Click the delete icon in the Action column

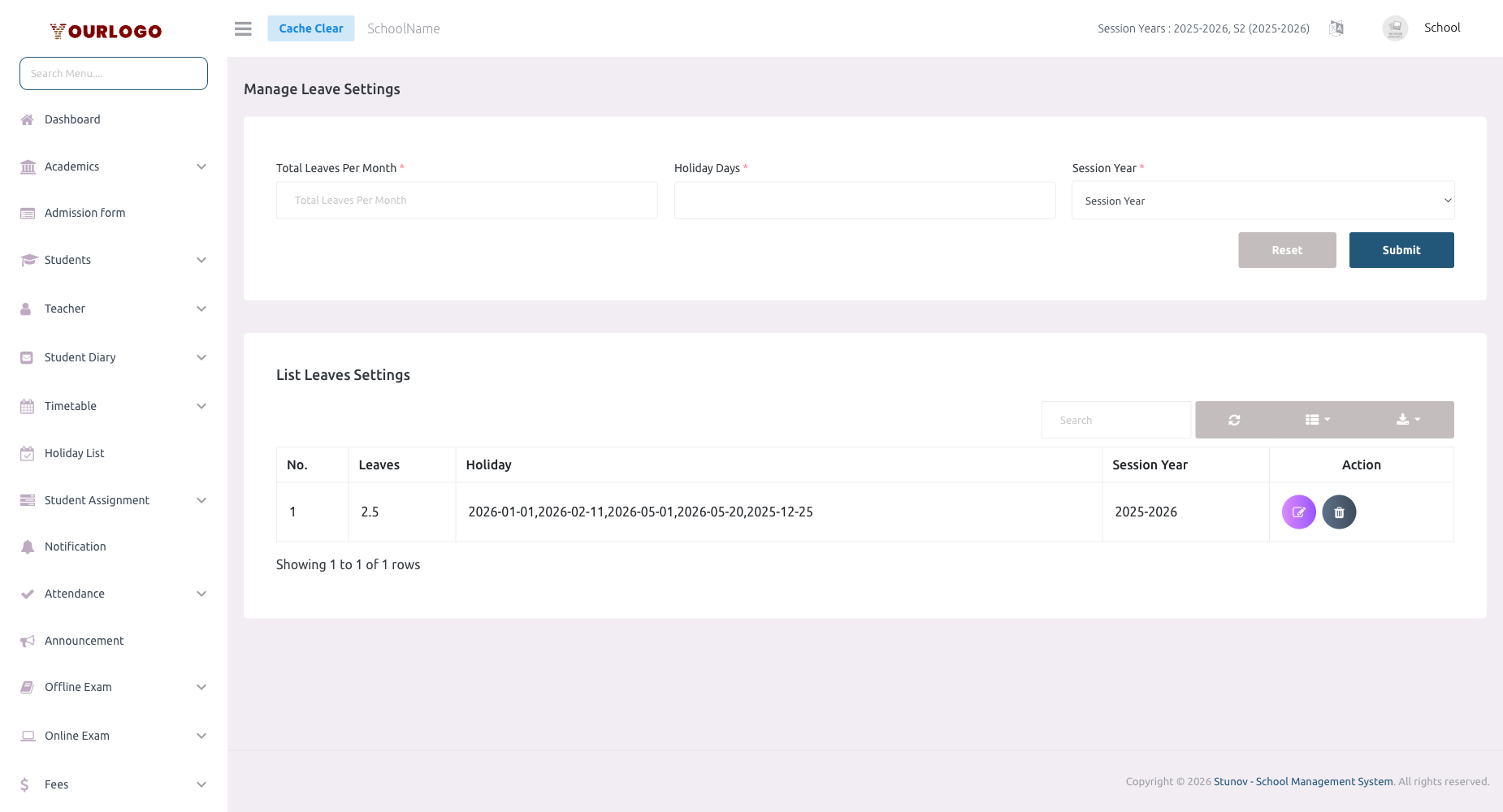click(x=1339, y=512)
